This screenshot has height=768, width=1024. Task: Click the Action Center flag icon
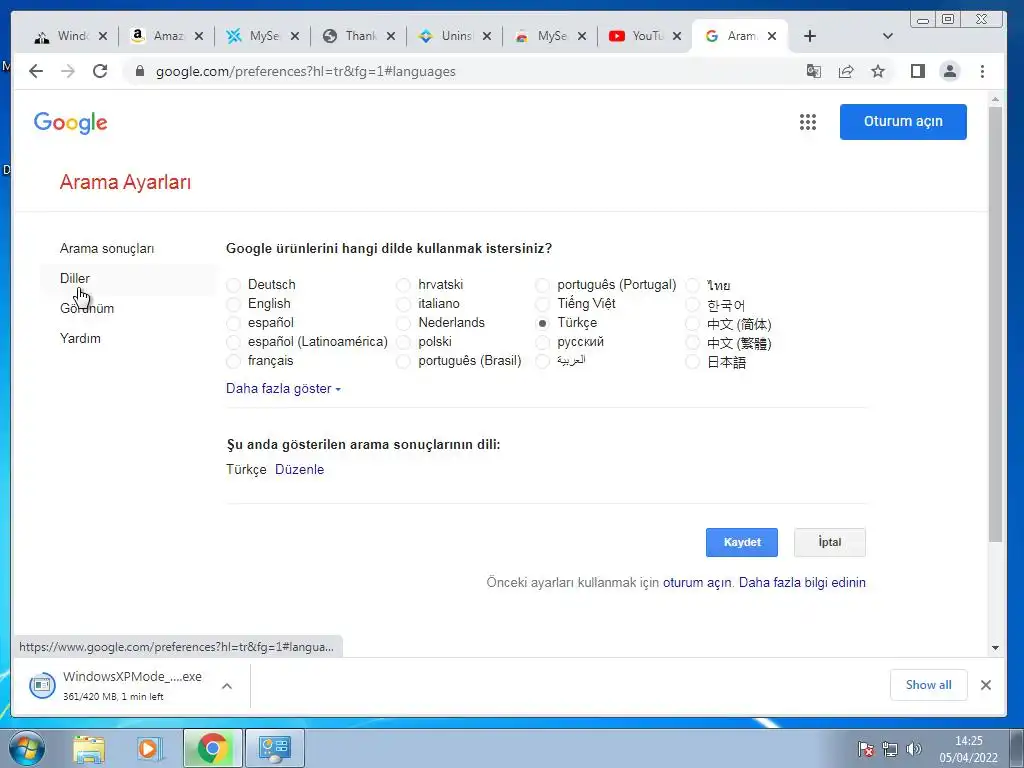click(865, 749)
